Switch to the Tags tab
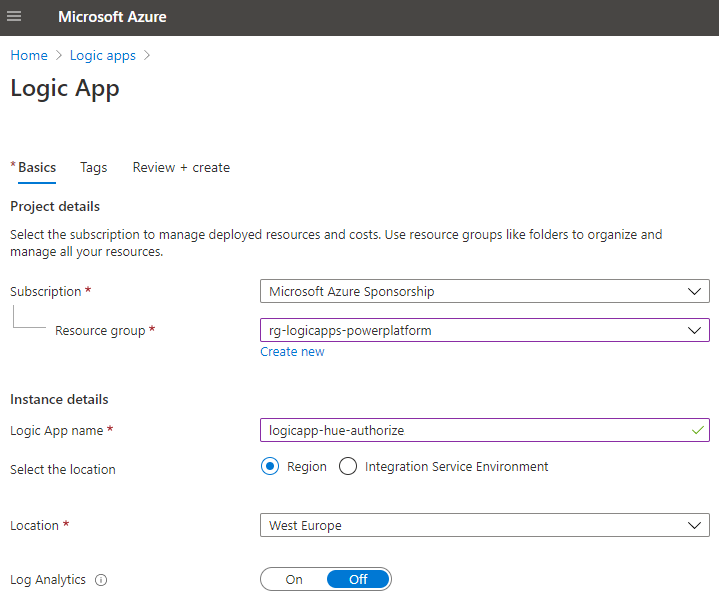719x603 pixels. [x=94, y=167]
